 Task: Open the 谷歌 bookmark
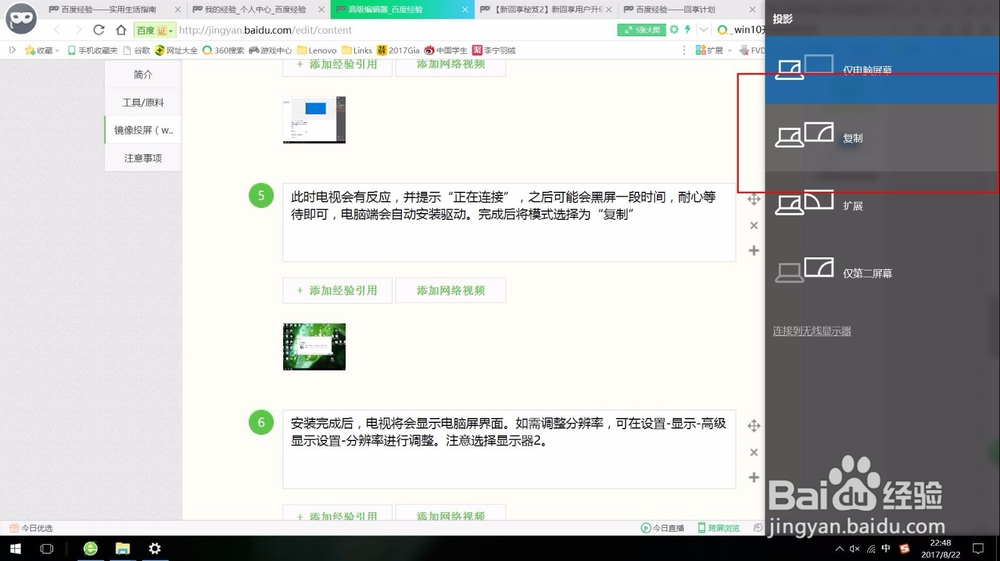[x=137, y=50]
